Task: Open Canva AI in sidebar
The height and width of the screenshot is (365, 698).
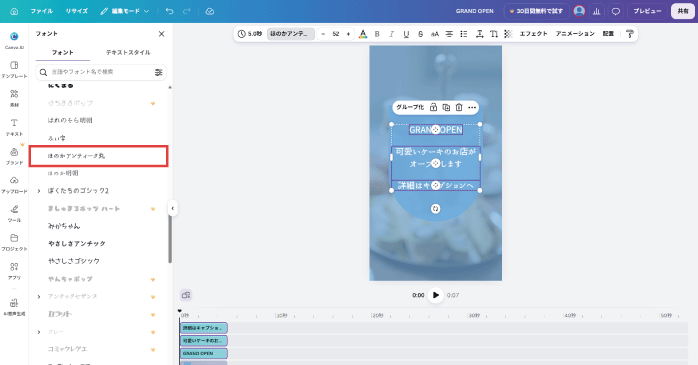Action: [x=14, y=40]
